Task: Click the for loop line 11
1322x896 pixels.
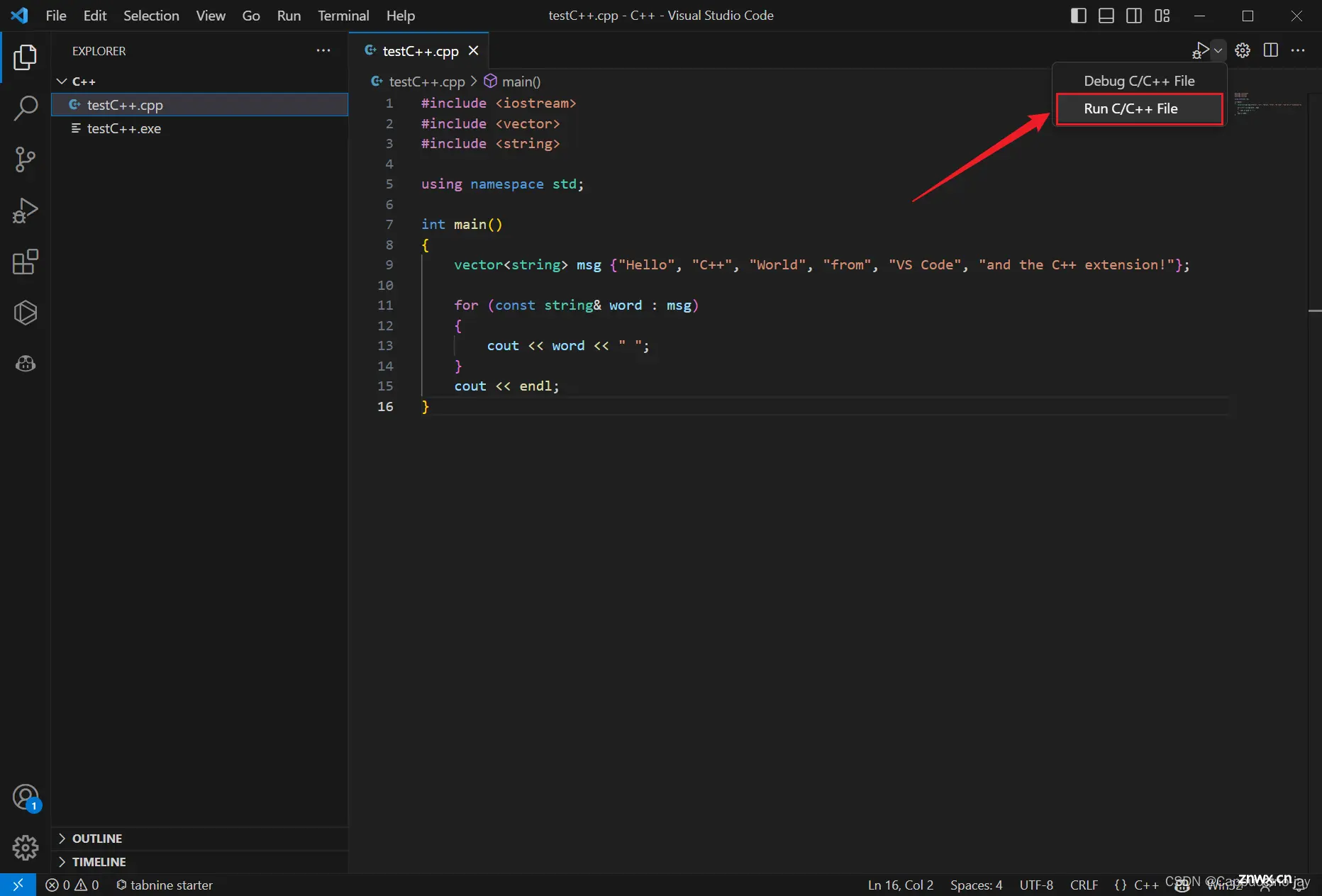Action: [x=577, y=305]
